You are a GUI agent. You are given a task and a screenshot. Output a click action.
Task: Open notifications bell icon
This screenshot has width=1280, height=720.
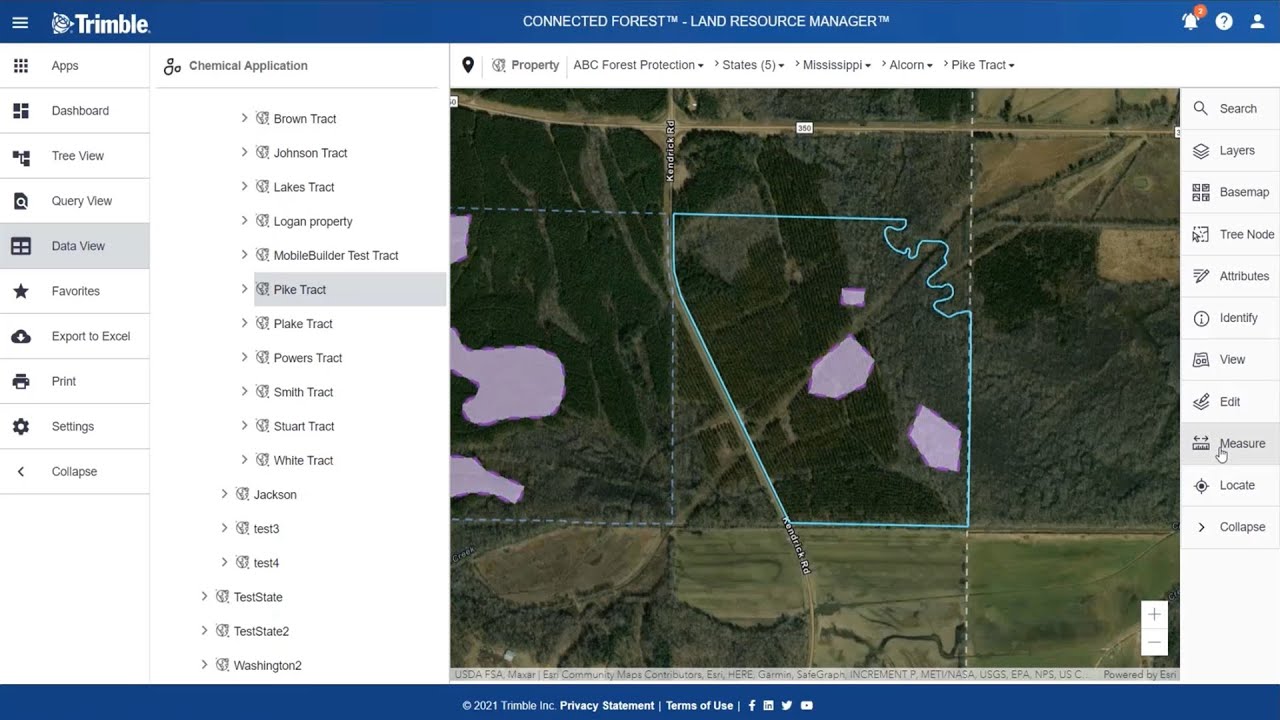point(1191,21)
